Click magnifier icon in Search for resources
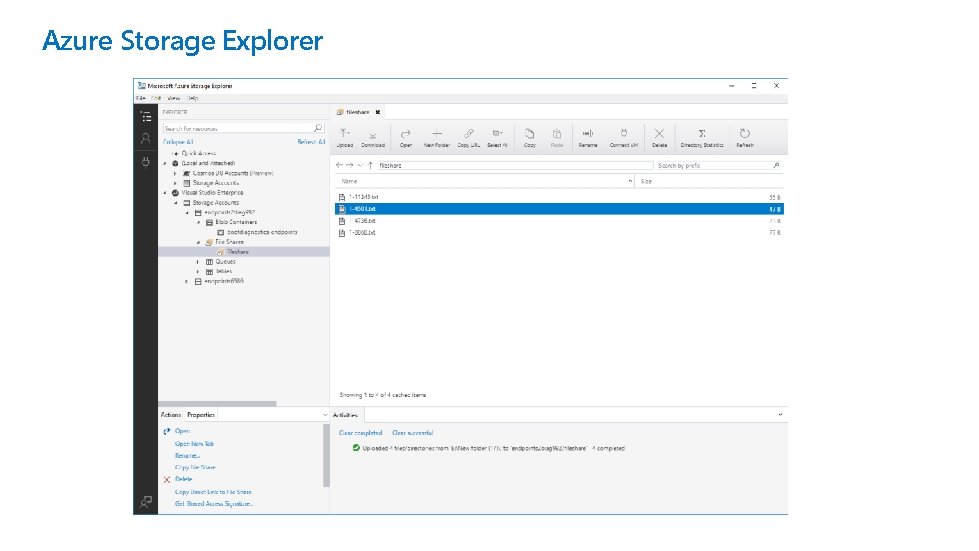The width and height of the screenshot is (979, 551). (318, 128)
